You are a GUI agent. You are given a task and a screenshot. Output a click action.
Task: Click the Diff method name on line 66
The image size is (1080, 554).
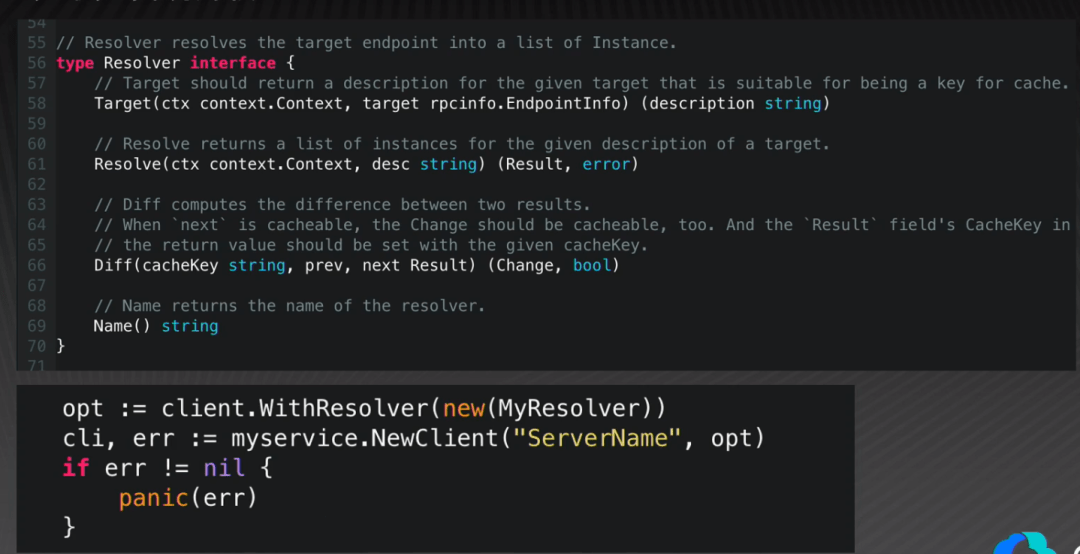(113, 265)
